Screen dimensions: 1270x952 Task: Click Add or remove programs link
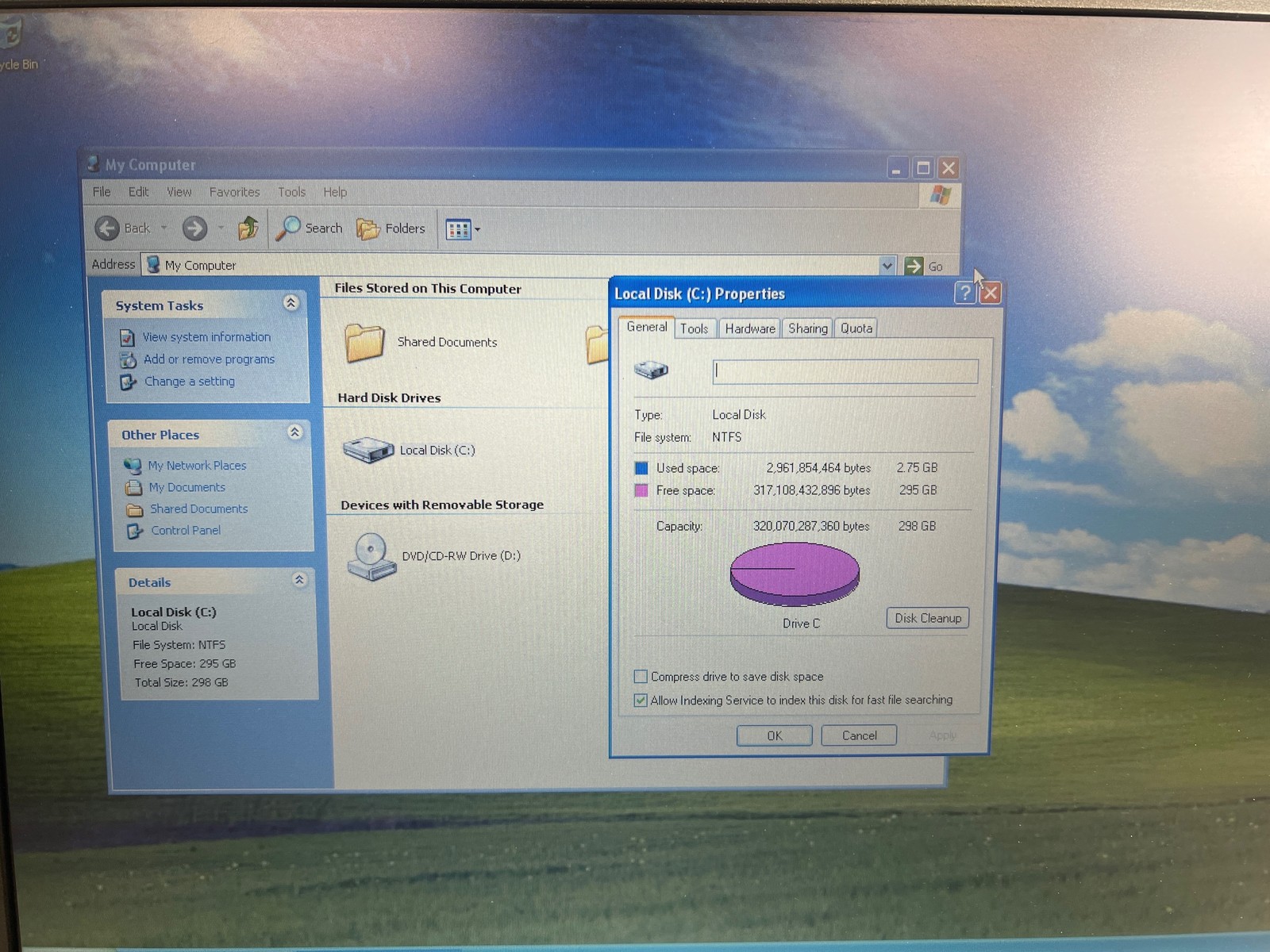(x=209, y=359)
